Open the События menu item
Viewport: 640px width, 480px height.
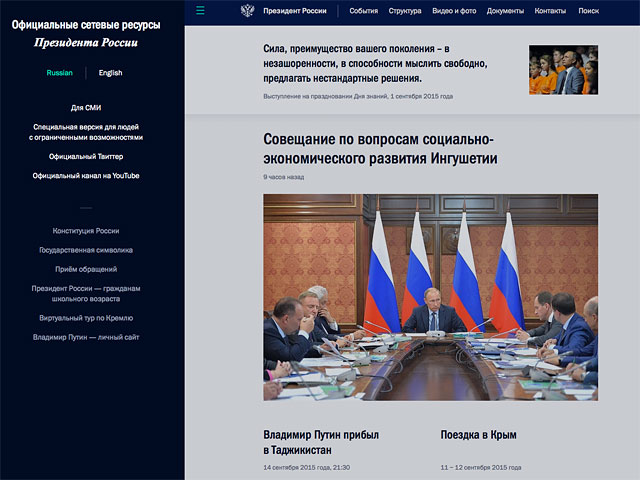[364, 11]
